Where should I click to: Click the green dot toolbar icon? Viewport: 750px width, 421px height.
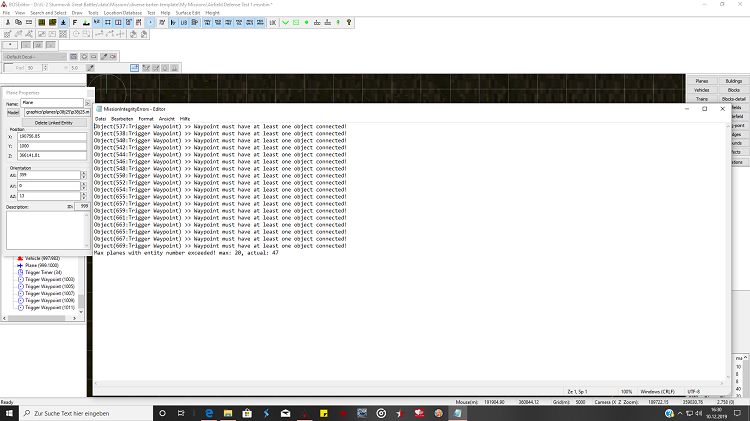coord(307,22)
